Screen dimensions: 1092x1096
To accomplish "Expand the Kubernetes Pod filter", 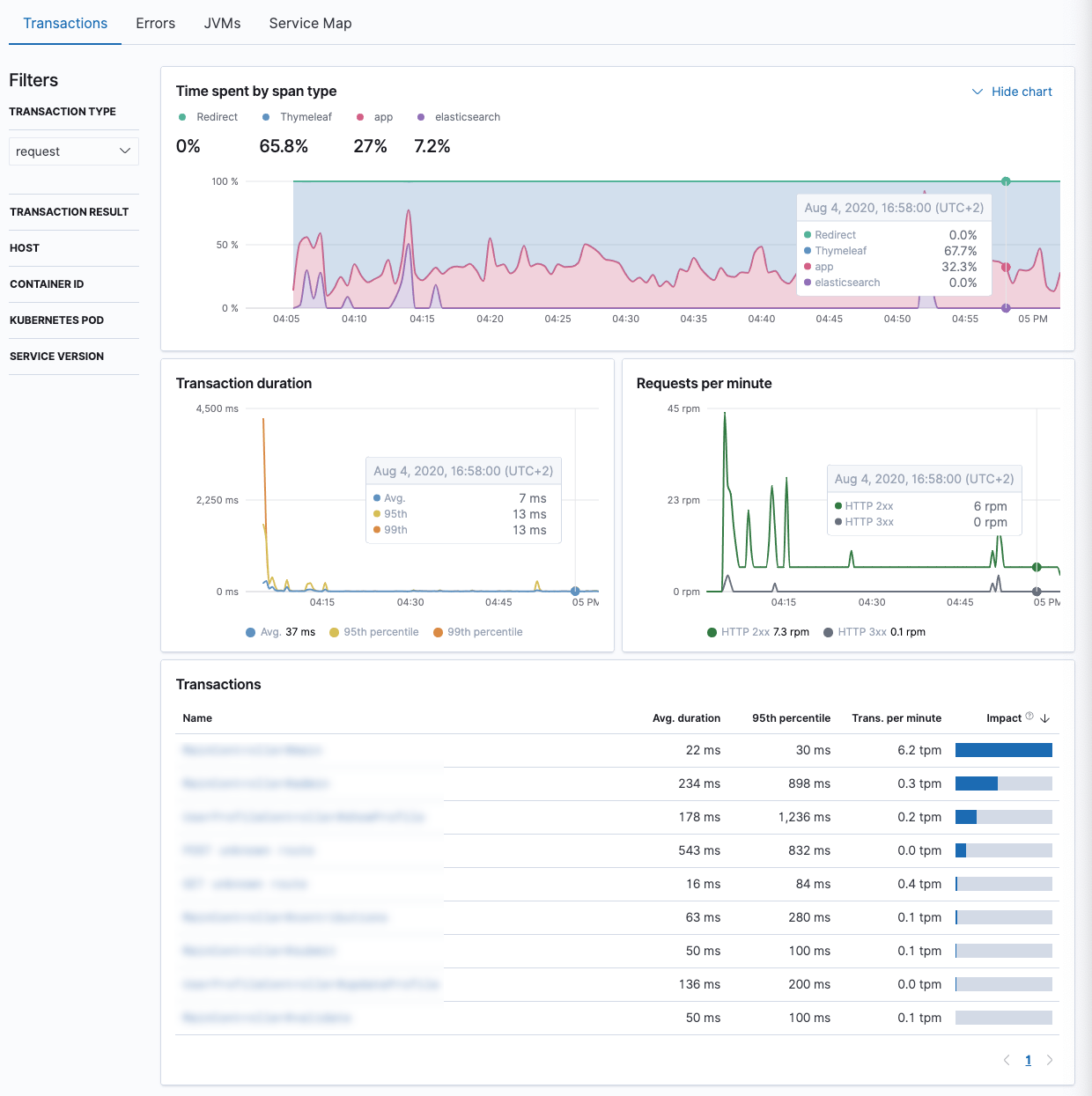I will pyautogui.click(x=57, y=320).
